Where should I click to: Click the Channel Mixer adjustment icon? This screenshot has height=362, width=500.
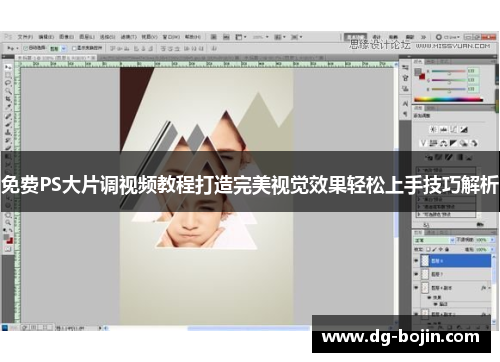coord(474,143)
